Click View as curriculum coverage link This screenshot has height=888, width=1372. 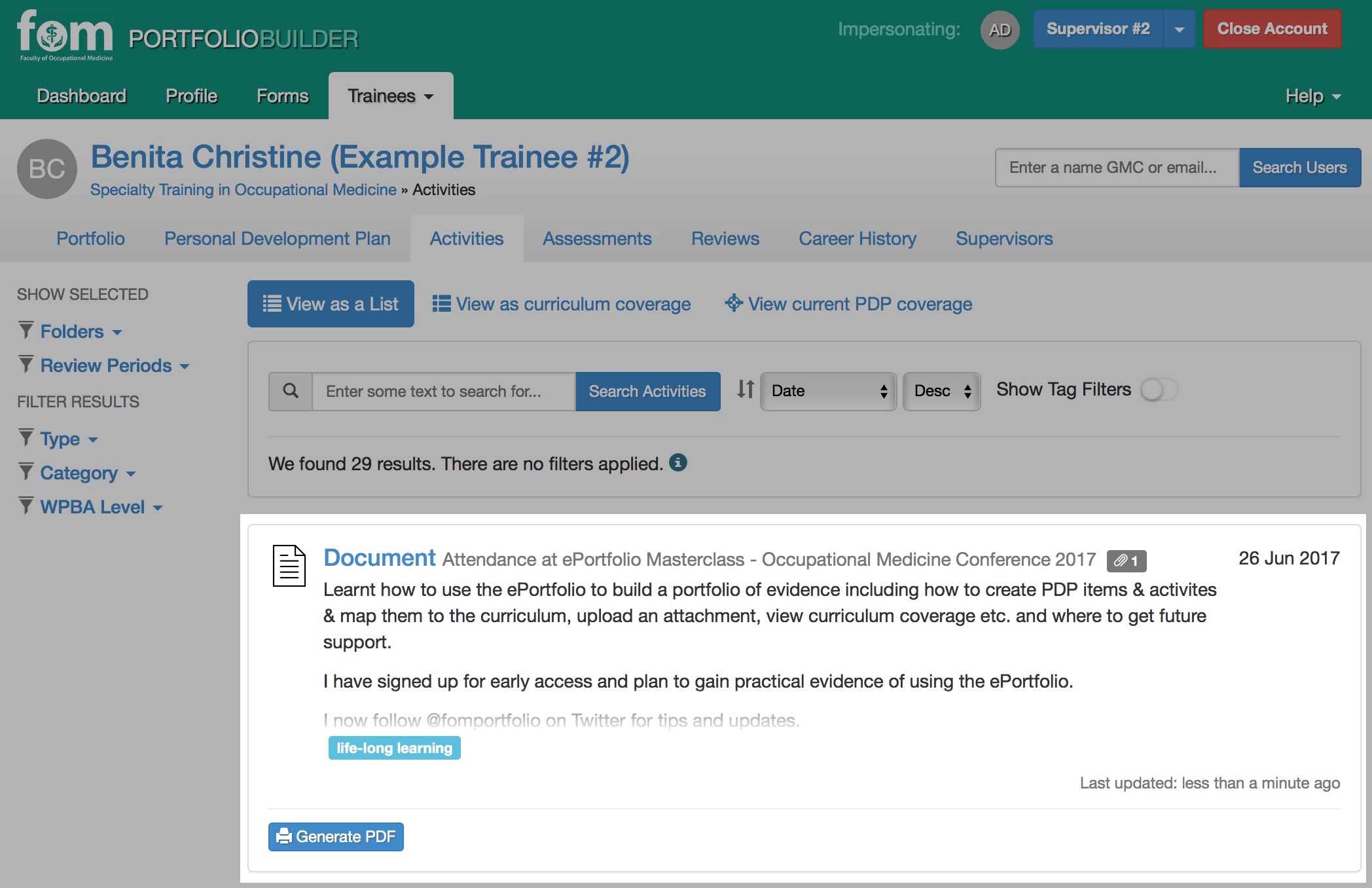(562, 304)
